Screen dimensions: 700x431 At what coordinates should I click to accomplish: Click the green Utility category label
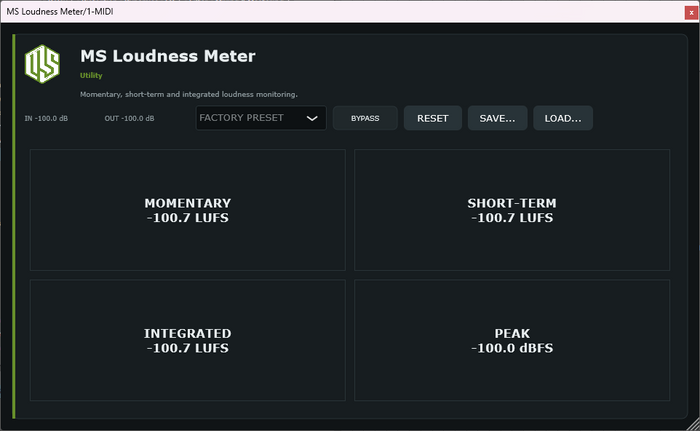(91, 75)
